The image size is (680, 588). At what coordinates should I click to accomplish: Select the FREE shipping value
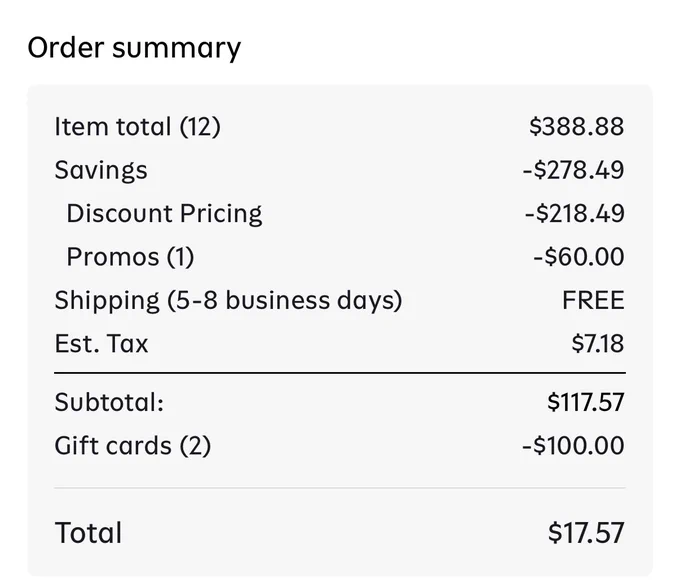tap(593, 300)
